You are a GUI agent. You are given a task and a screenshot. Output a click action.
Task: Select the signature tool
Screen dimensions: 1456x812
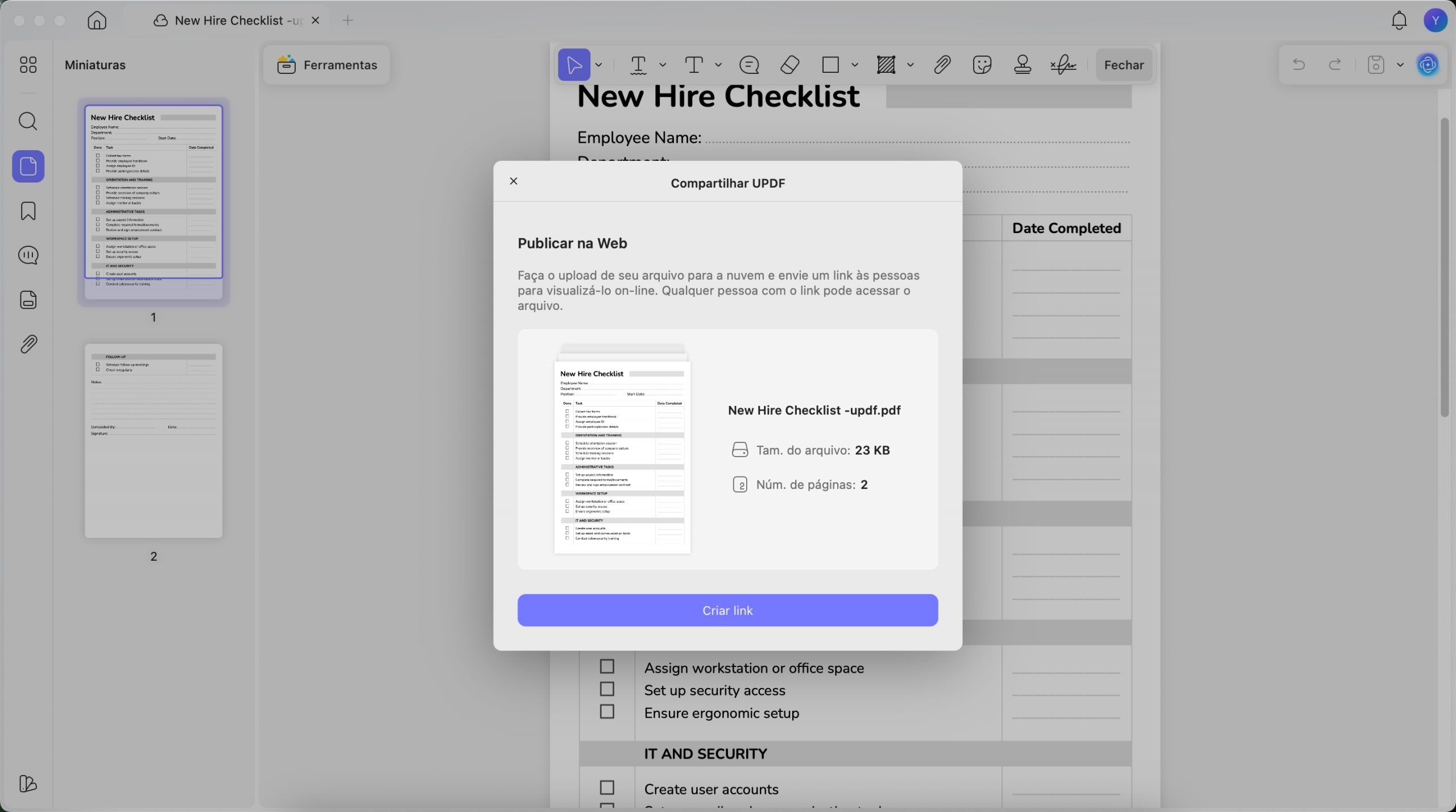click(x=1063, y=65)
